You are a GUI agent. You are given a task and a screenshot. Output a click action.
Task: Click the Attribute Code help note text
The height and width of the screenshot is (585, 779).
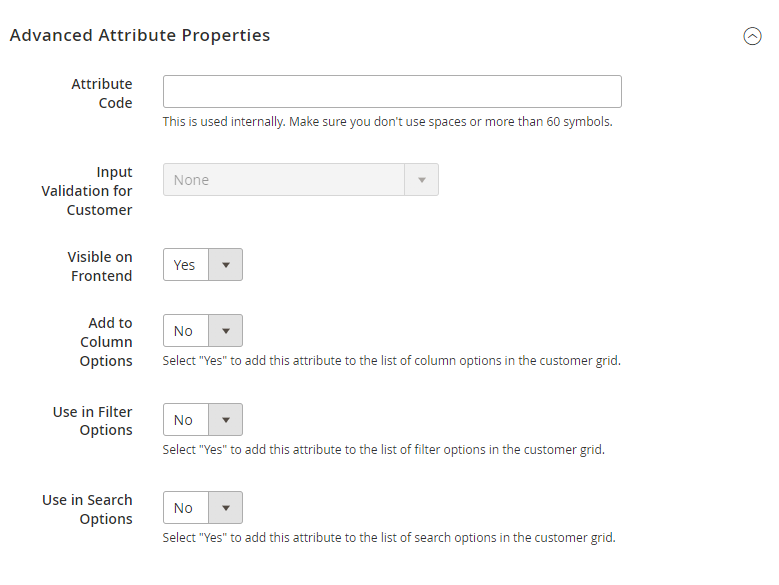click(x=388, y=122)
